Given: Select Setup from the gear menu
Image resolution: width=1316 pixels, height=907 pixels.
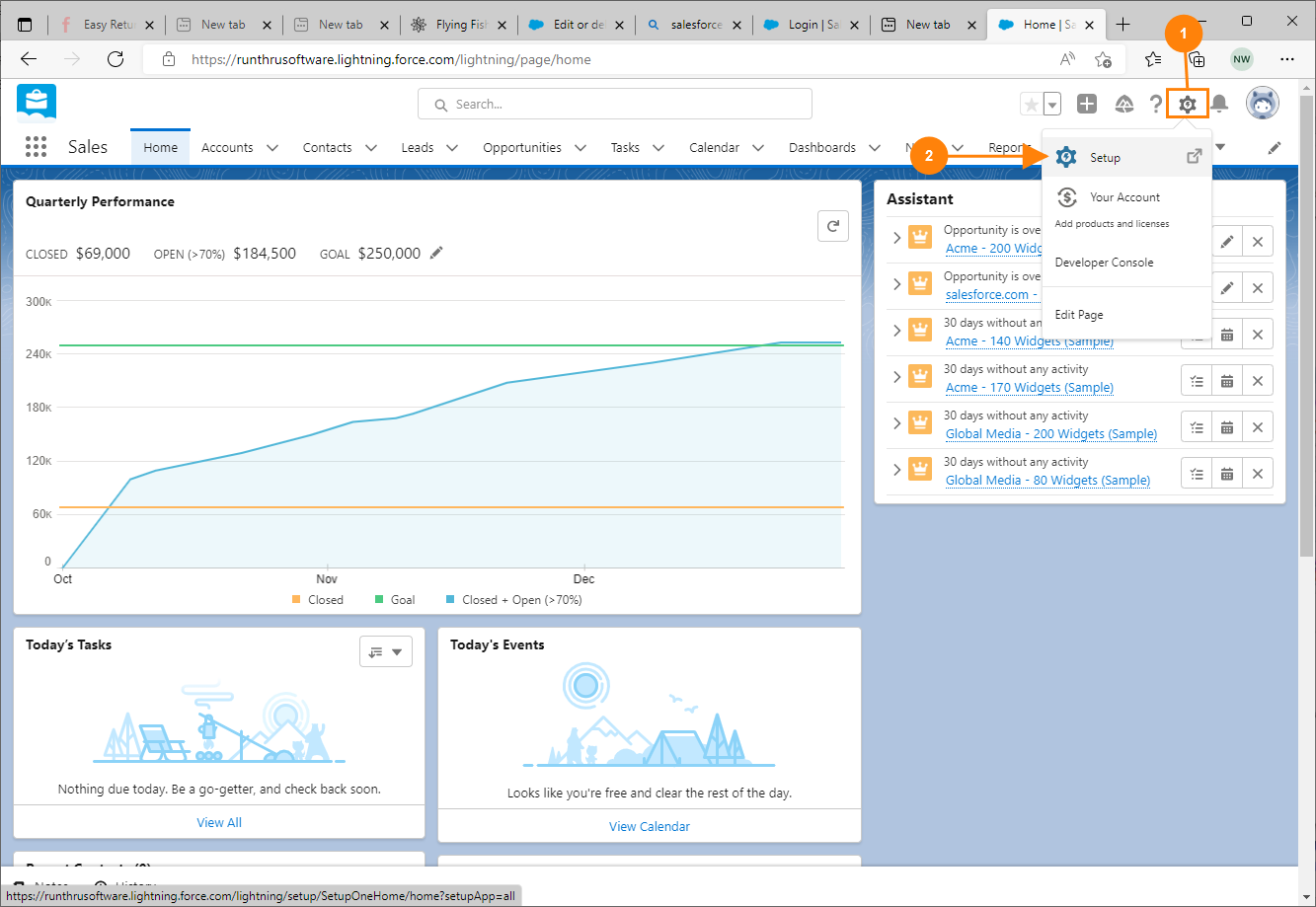Looking at the screenshot, I should tap(1105, 158).
